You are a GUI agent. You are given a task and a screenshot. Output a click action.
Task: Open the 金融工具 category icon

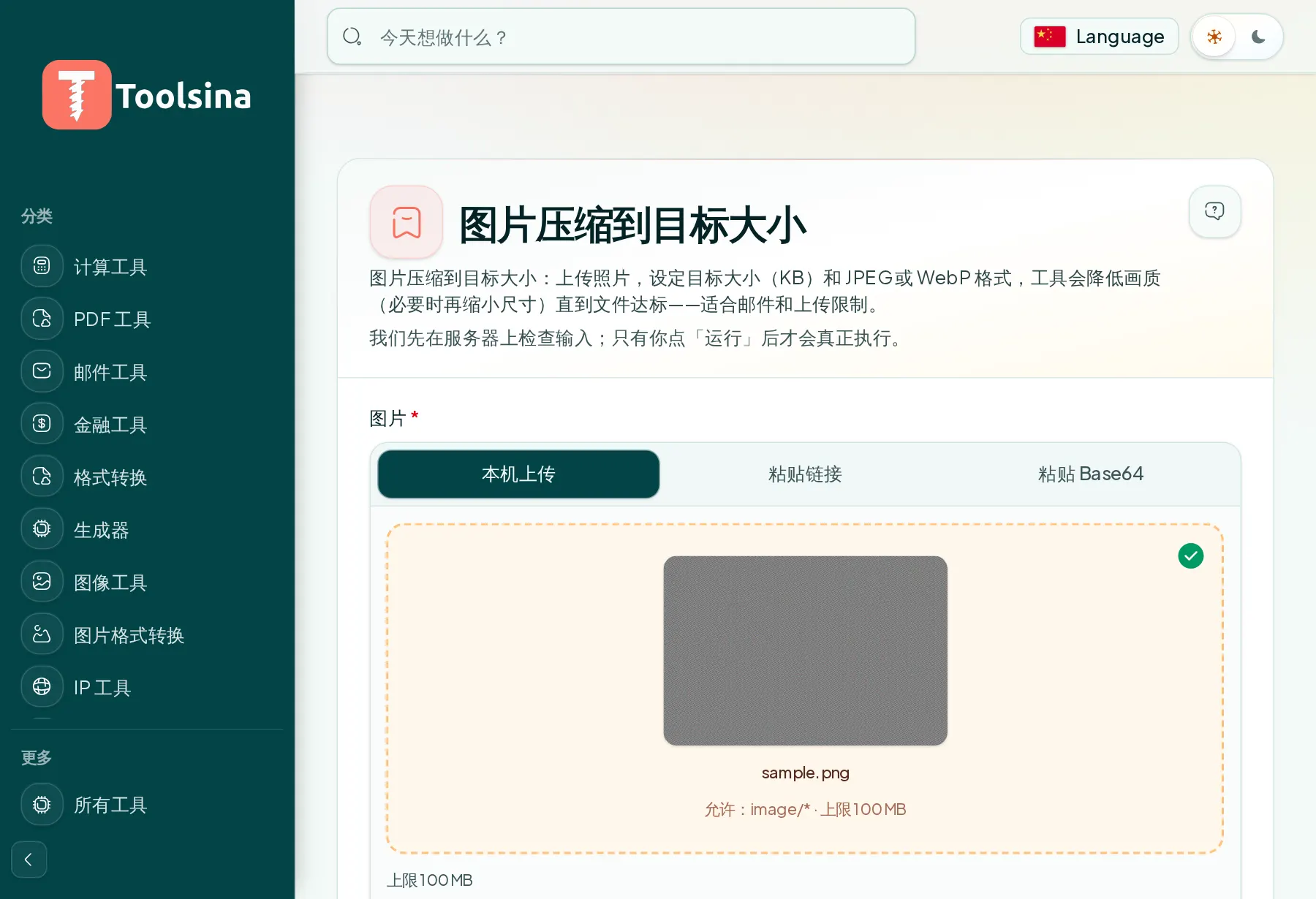click(x=42, y=424)
